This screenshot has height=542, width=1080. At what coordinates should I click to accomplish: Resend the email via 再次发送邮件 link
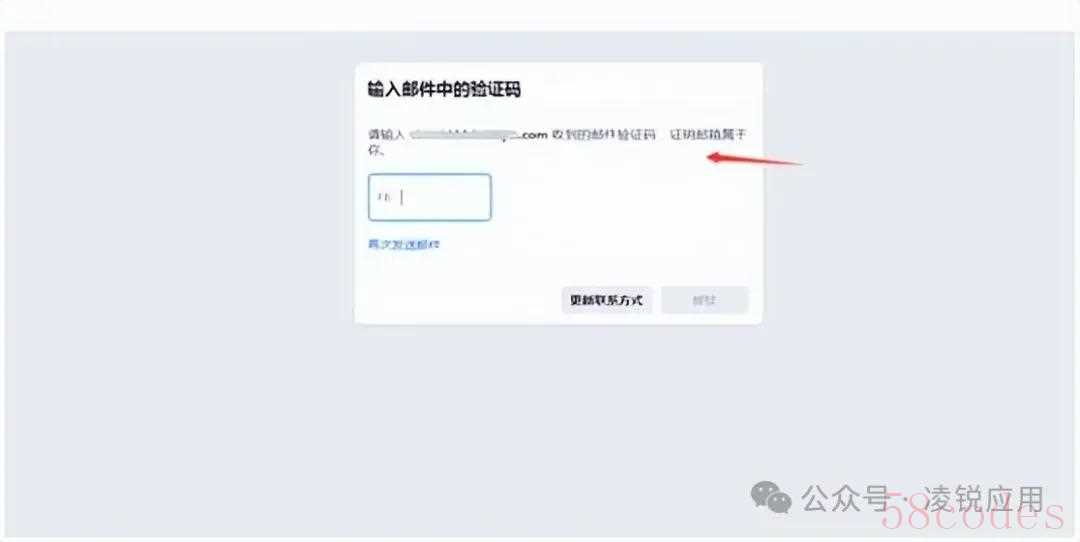point(404,244)
